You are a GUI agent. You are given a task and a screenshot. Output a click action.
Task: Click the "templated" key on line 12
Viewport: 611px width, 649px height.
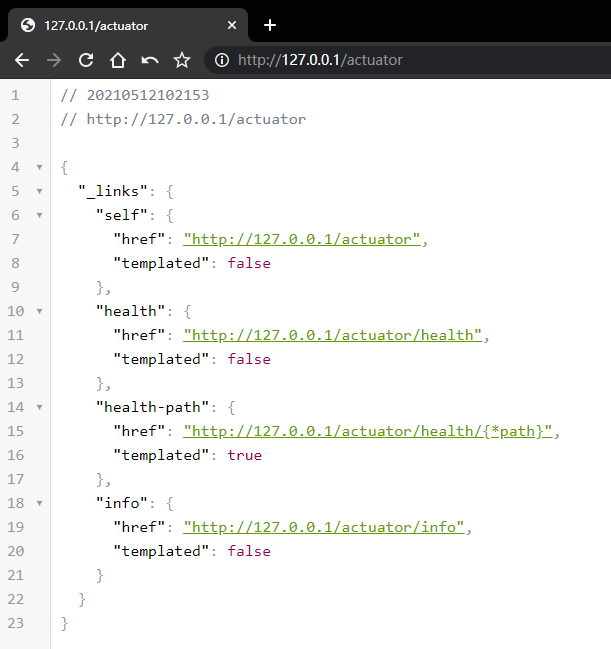(161, 359)
